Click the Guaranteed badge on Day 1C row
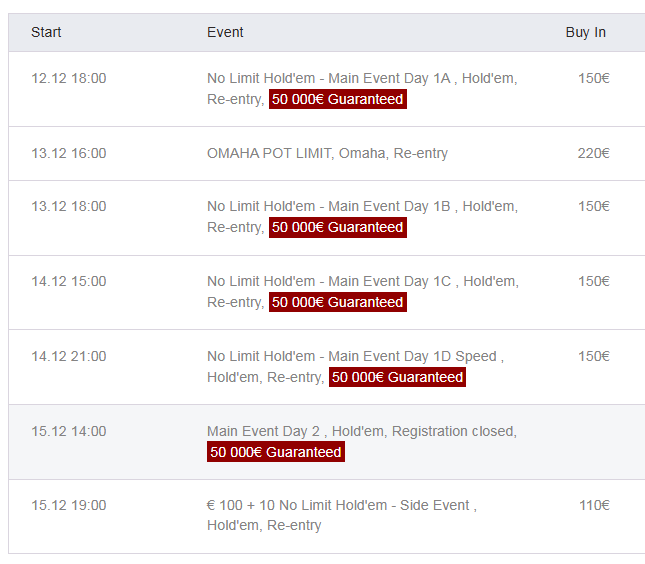 click(x=337, y=302)
